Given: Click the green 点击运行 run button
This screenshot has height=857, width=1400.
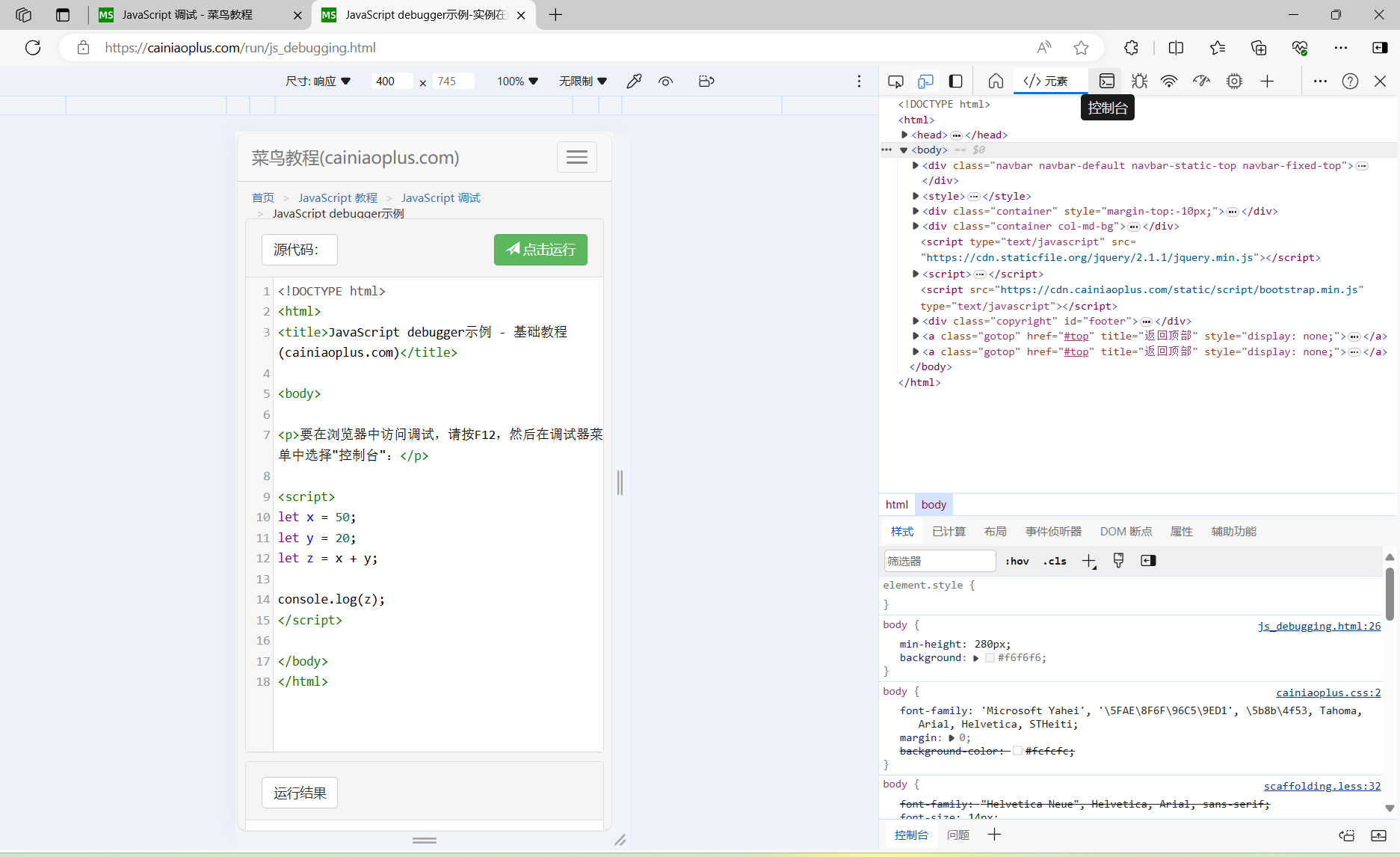Looking at the screenshot, I should coord(540,250).
